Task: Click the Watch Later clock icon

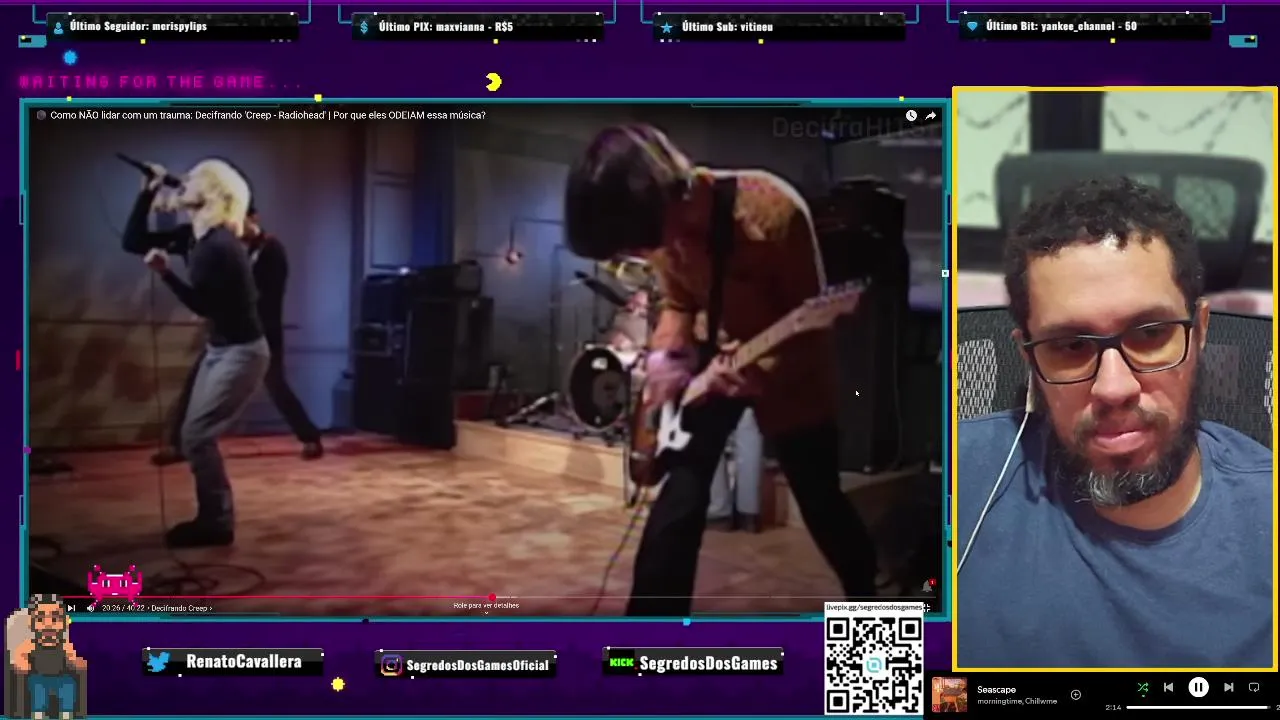Action: tap(911, 116)
